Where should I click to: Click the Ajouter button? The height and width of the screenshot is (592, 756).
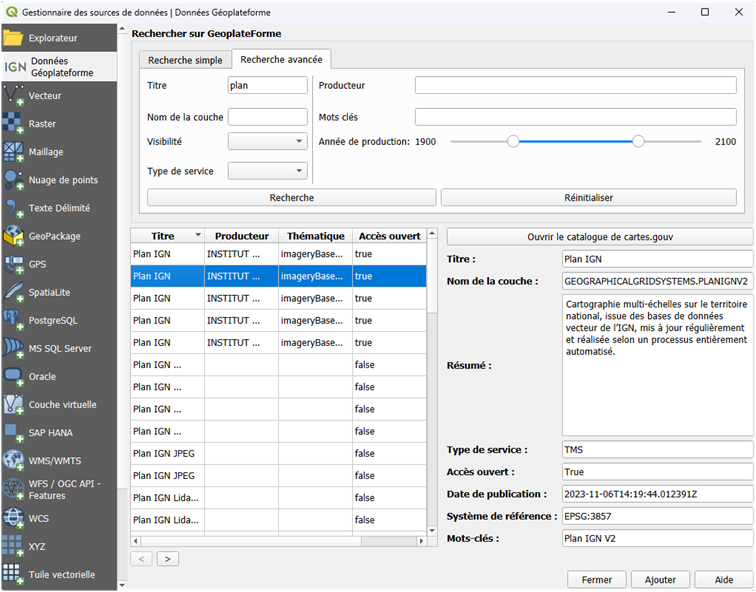pos(660,579)
